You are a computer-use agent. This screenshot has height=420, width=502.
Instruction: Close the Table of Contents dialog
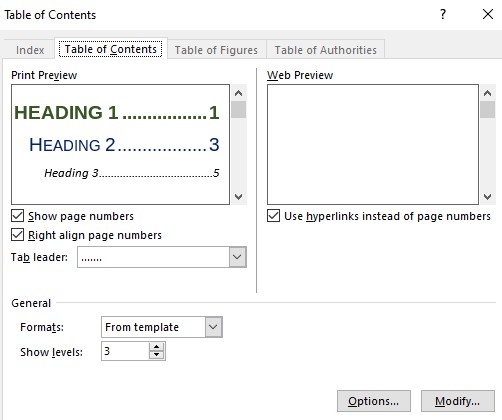[x=488, y=14]
